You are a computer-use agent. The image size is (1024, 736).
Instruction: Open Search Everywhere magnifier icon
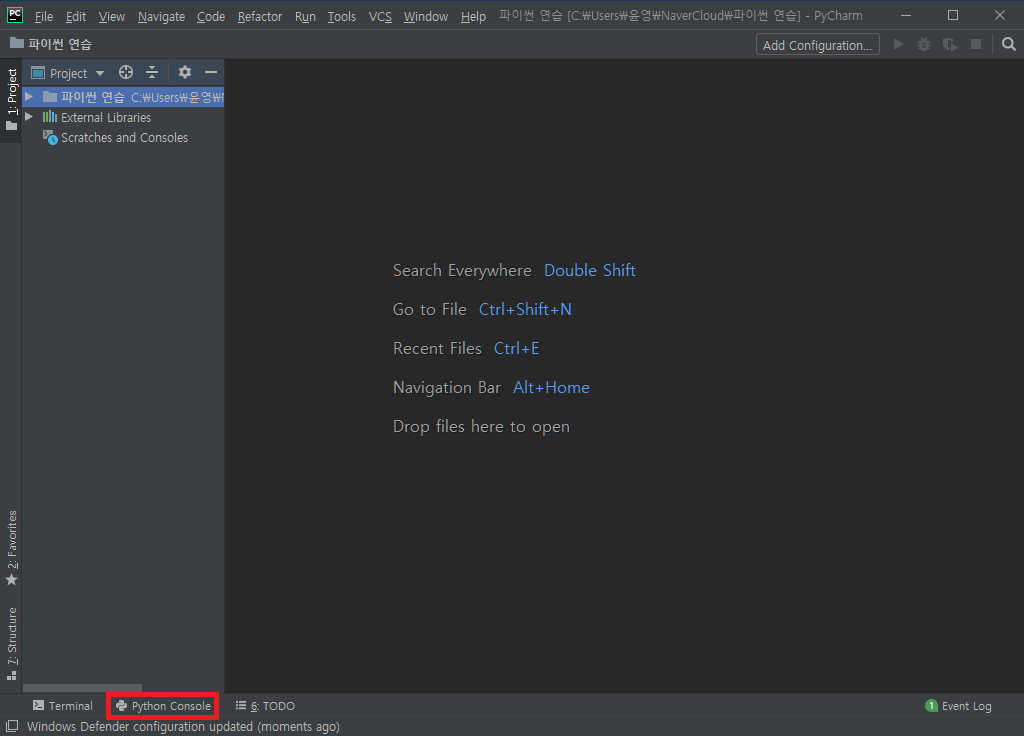tap(1008, 44)
